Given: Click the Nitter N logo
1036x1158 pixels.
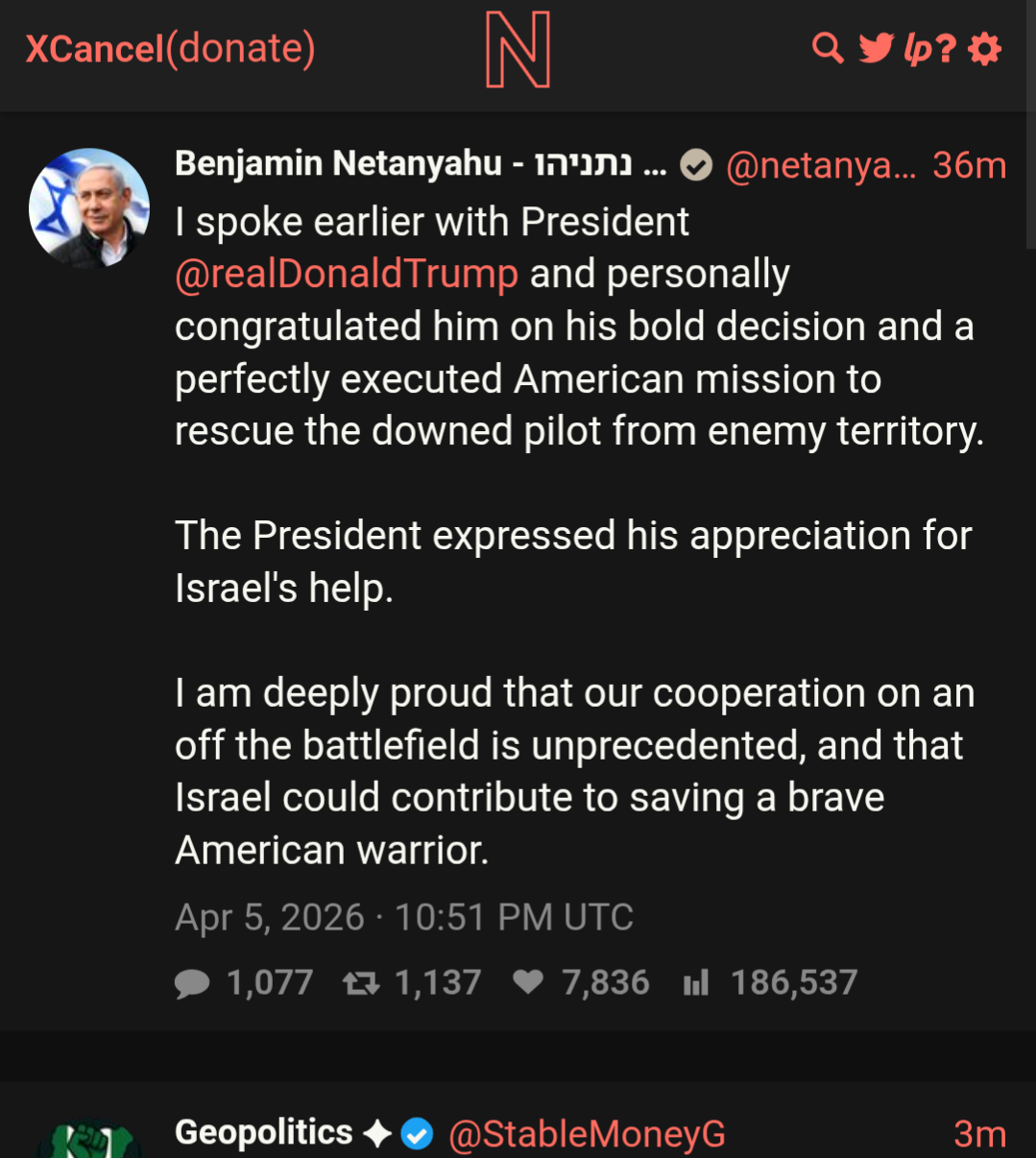Looking at the screenshot, I should [x=518, y=50].
